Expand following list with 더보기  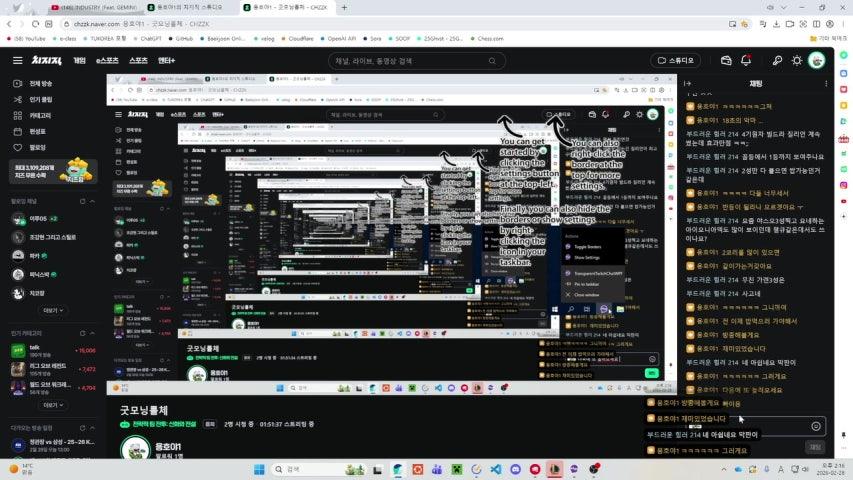[x=53, y=310]
